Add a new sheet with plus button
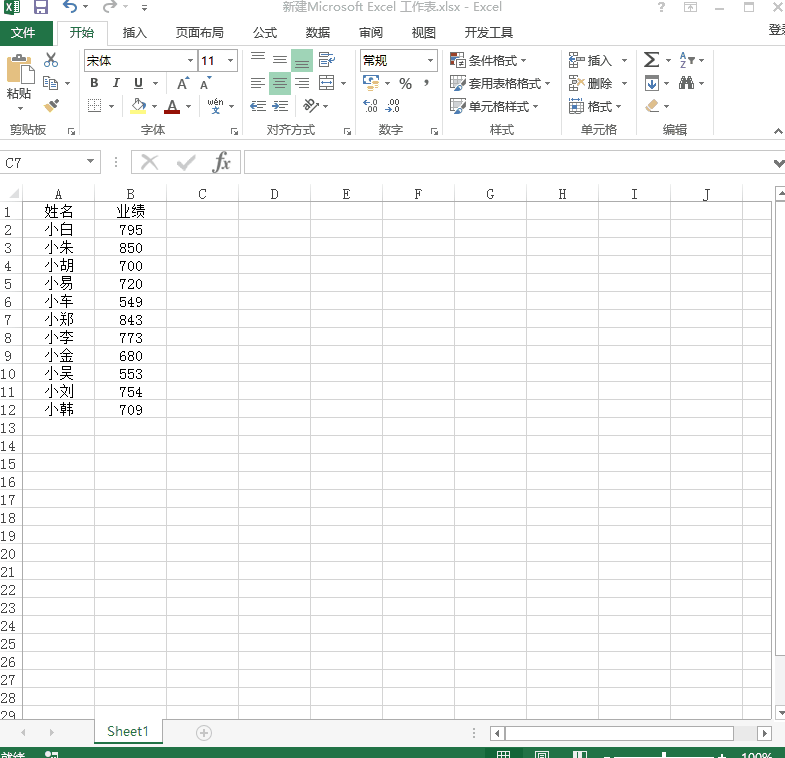 (204, 733)
